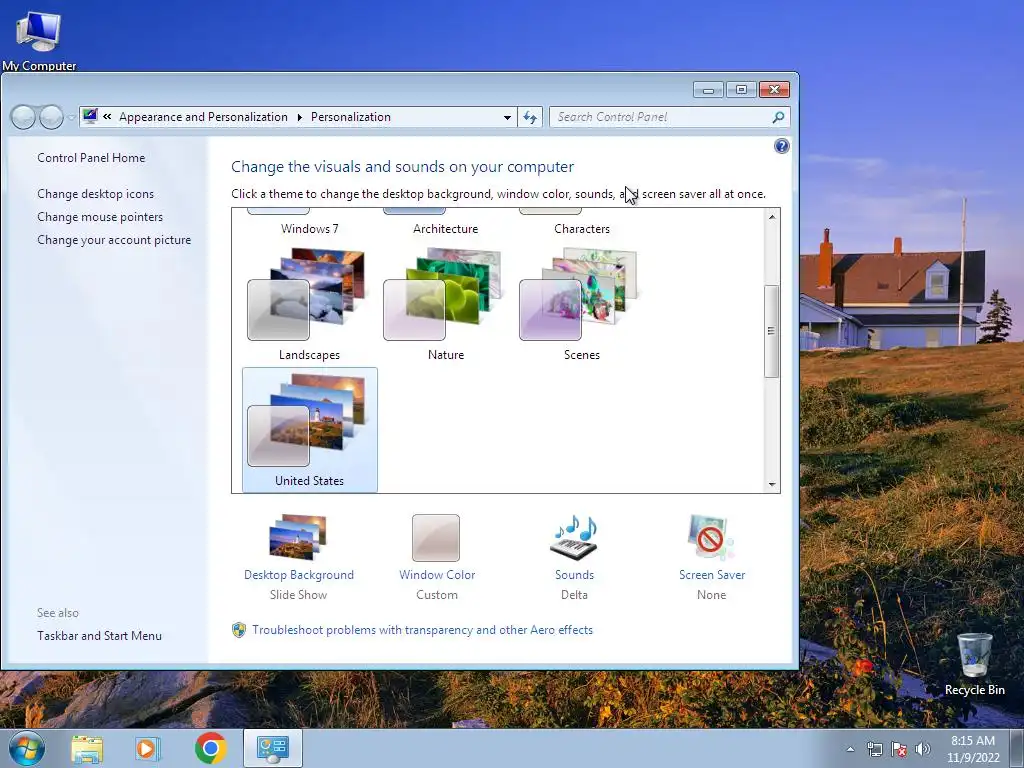Click the theme list scrollbar thumb
Screen dimensions: 1024x768
pos(772,331)
